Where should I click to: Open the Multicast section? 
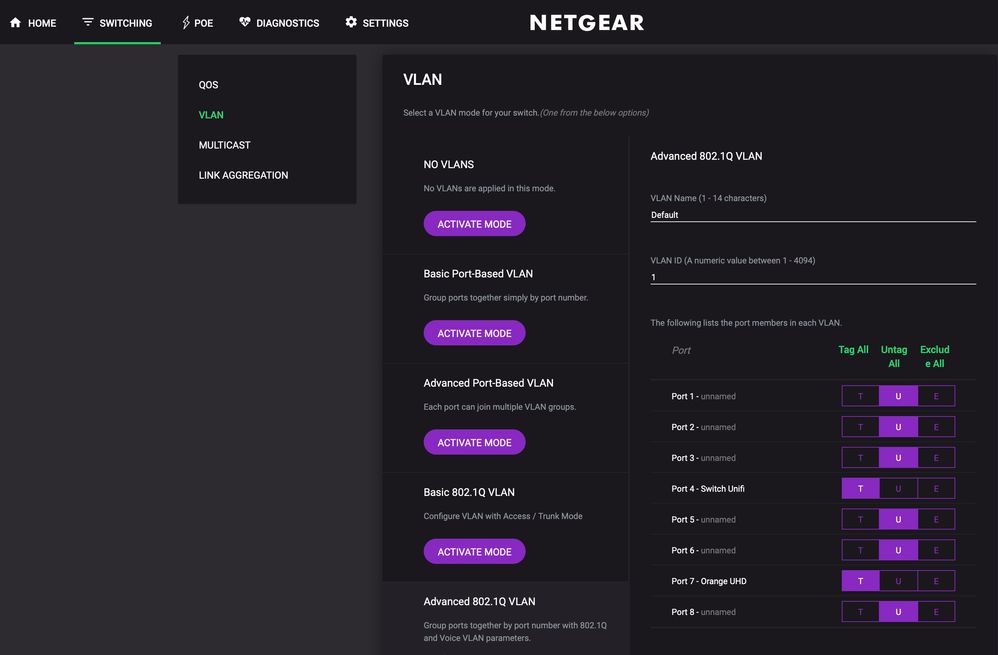pyautogui.click(x=224, y=145)
